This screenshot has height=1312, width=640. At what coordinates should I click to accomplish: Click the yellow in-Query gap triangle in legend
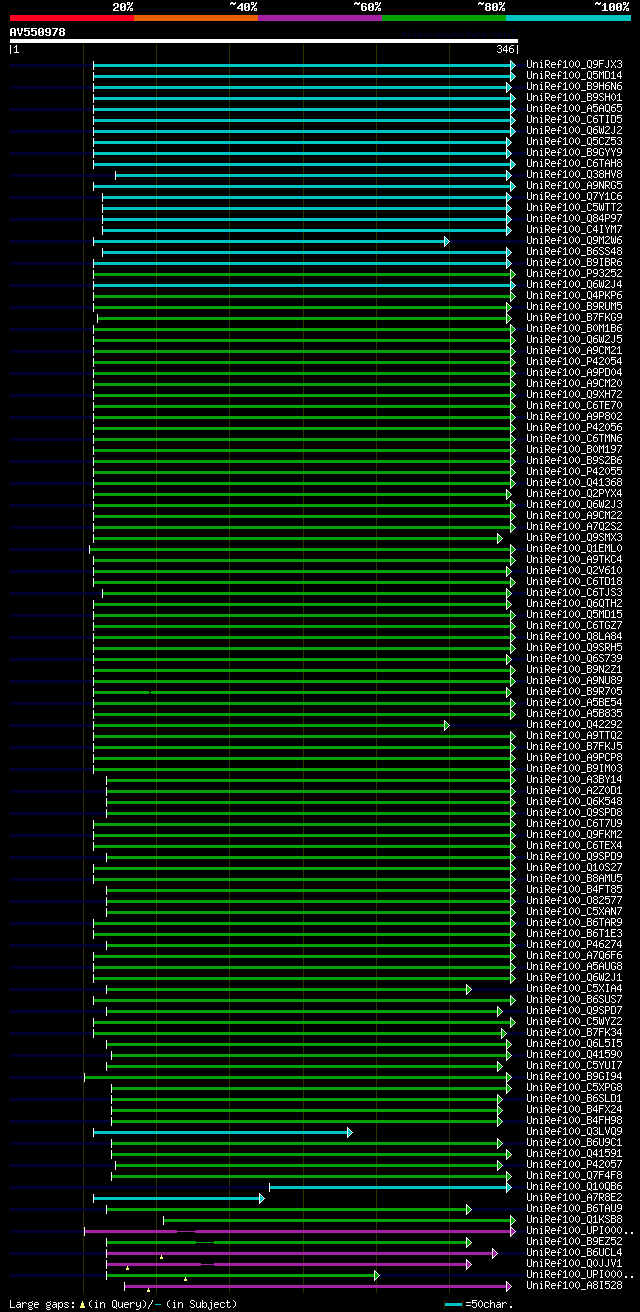82,1305
